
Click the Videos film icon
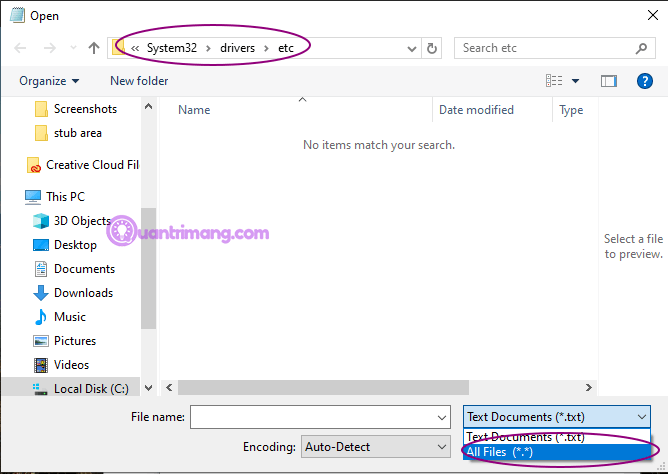[x=41, y=365]
